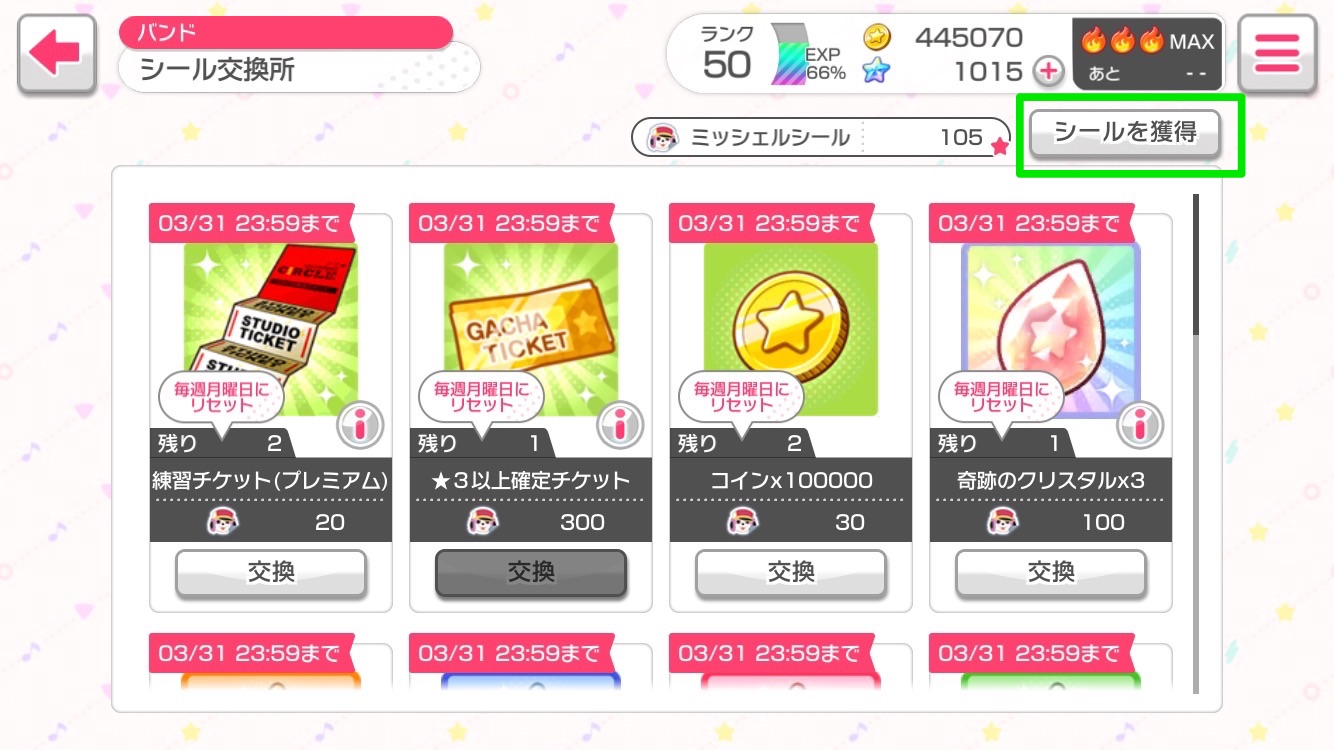
Task: Tap Michelle seal icon in seal counter
Action: pyautogui.click(x=661, y=137)
